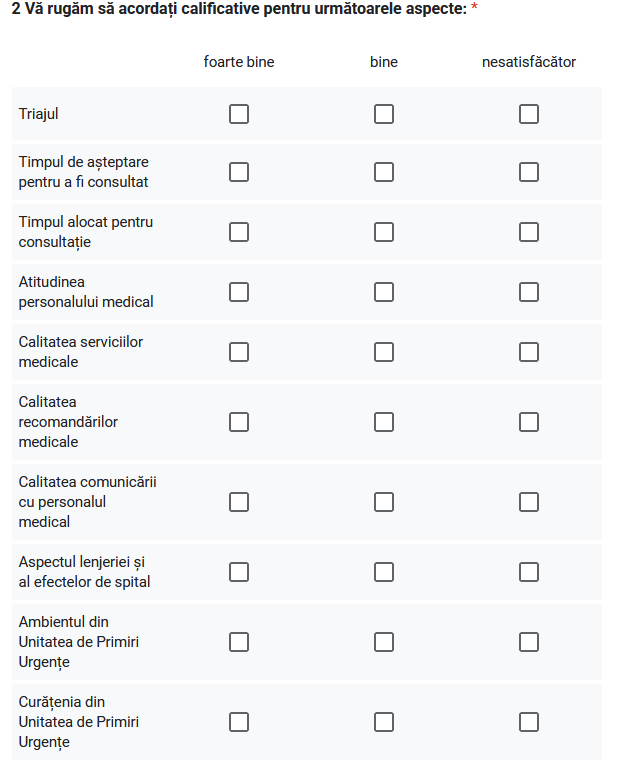The height and width of the screenshot is (780, 626).
Task: Select 'bine' for Timpul alocat pentru consultație
Action: point(384,232)
